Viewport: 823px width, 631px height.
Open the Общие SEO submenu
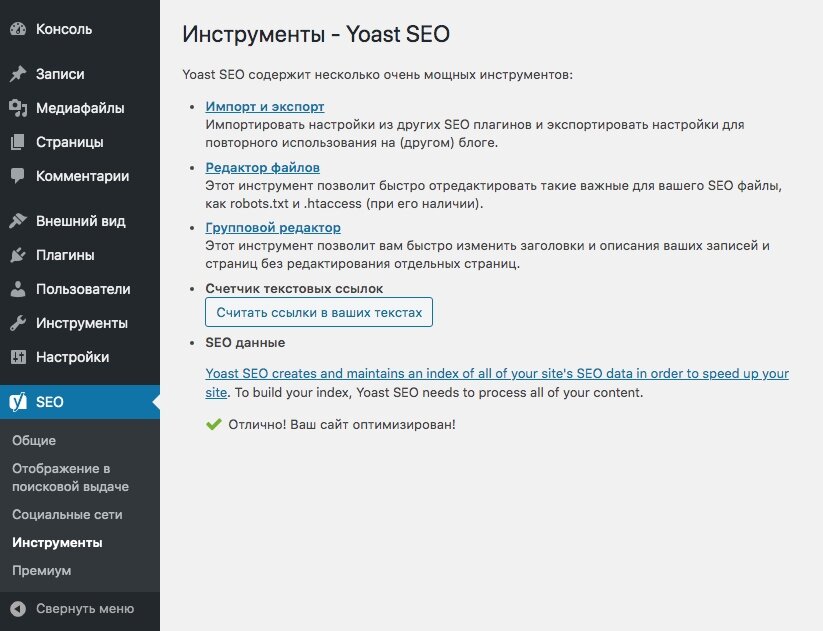point(34,440)
